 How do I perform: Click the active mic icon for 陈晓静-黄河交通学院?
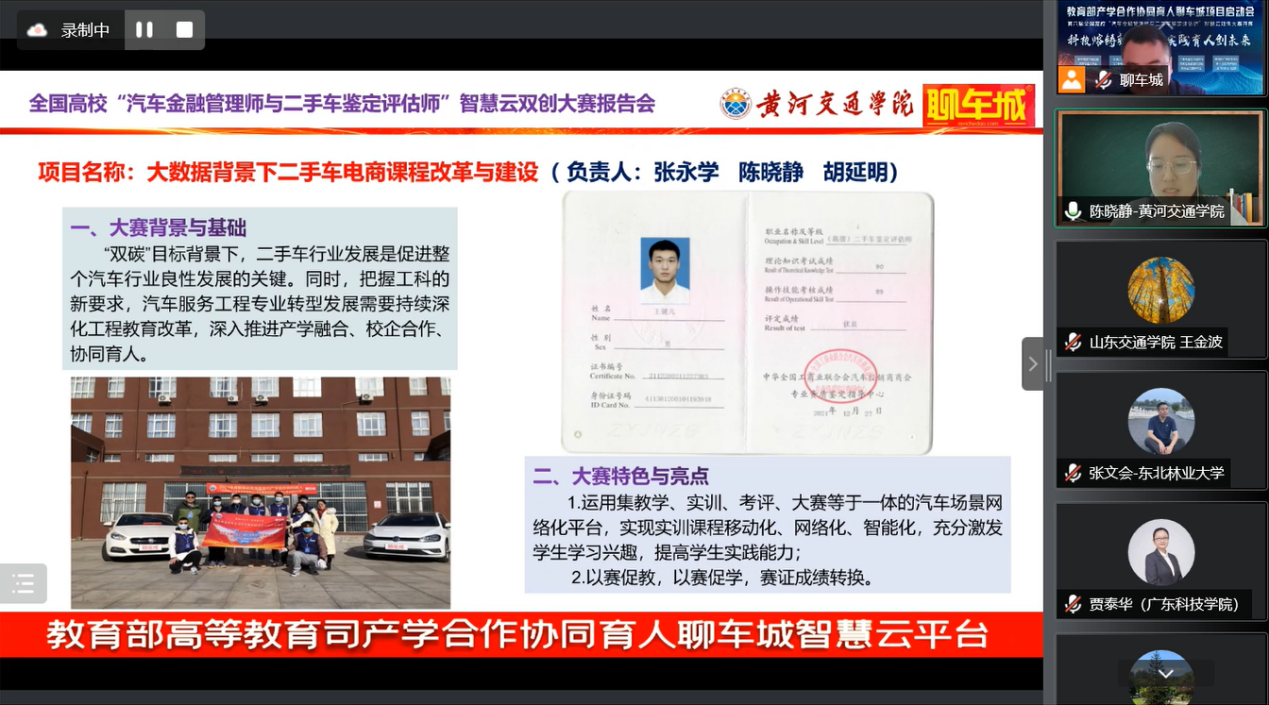(1073, 211)
